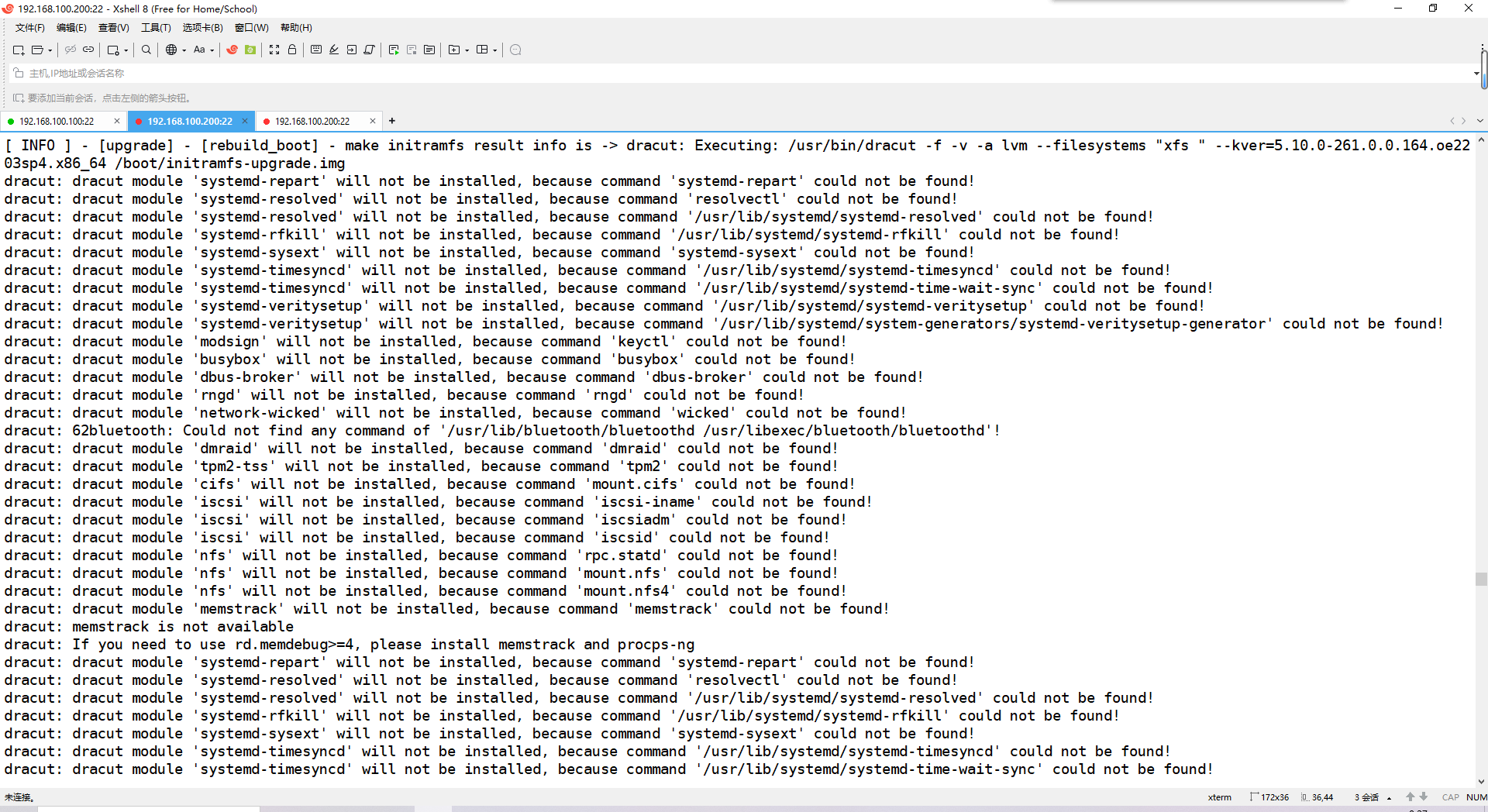Open the 文件(F) menu
1488x812 pixels.
pos(29,28)
